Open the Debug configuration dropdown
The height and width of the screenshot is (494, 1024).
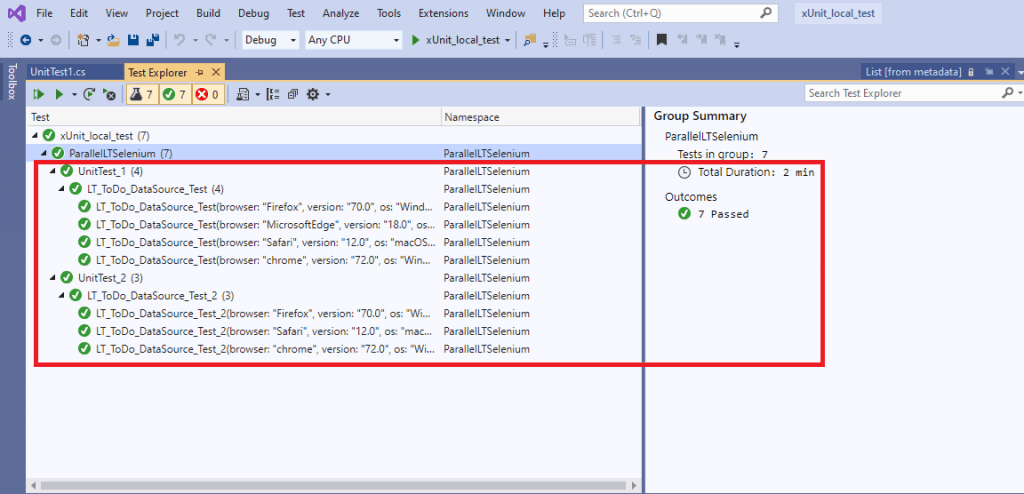click(x=270, y=40)
